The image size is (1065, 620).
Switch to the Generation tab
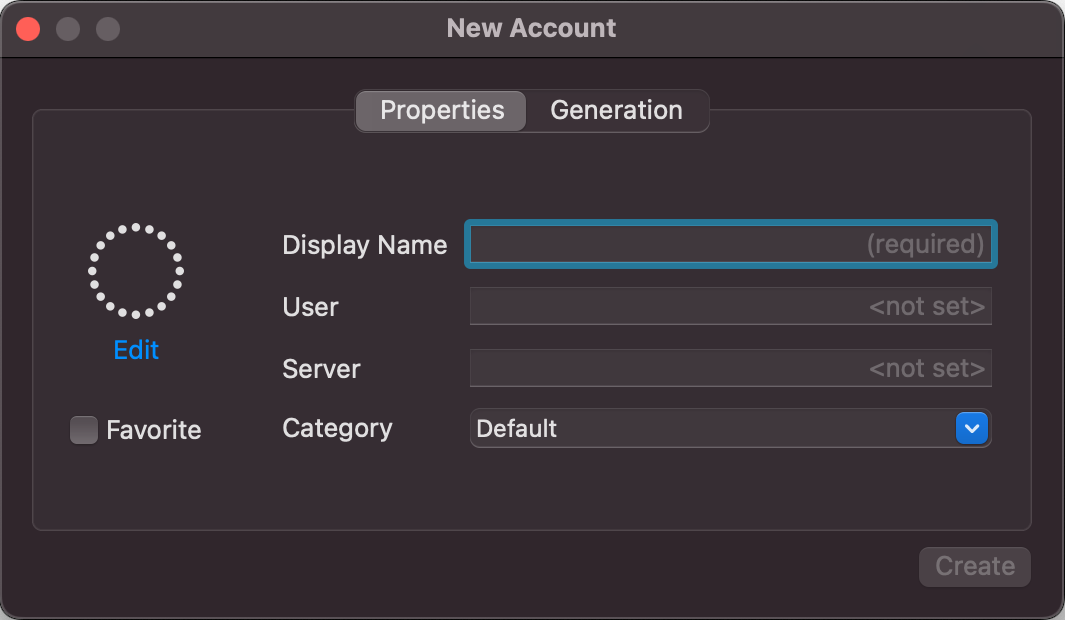point(616,110)
